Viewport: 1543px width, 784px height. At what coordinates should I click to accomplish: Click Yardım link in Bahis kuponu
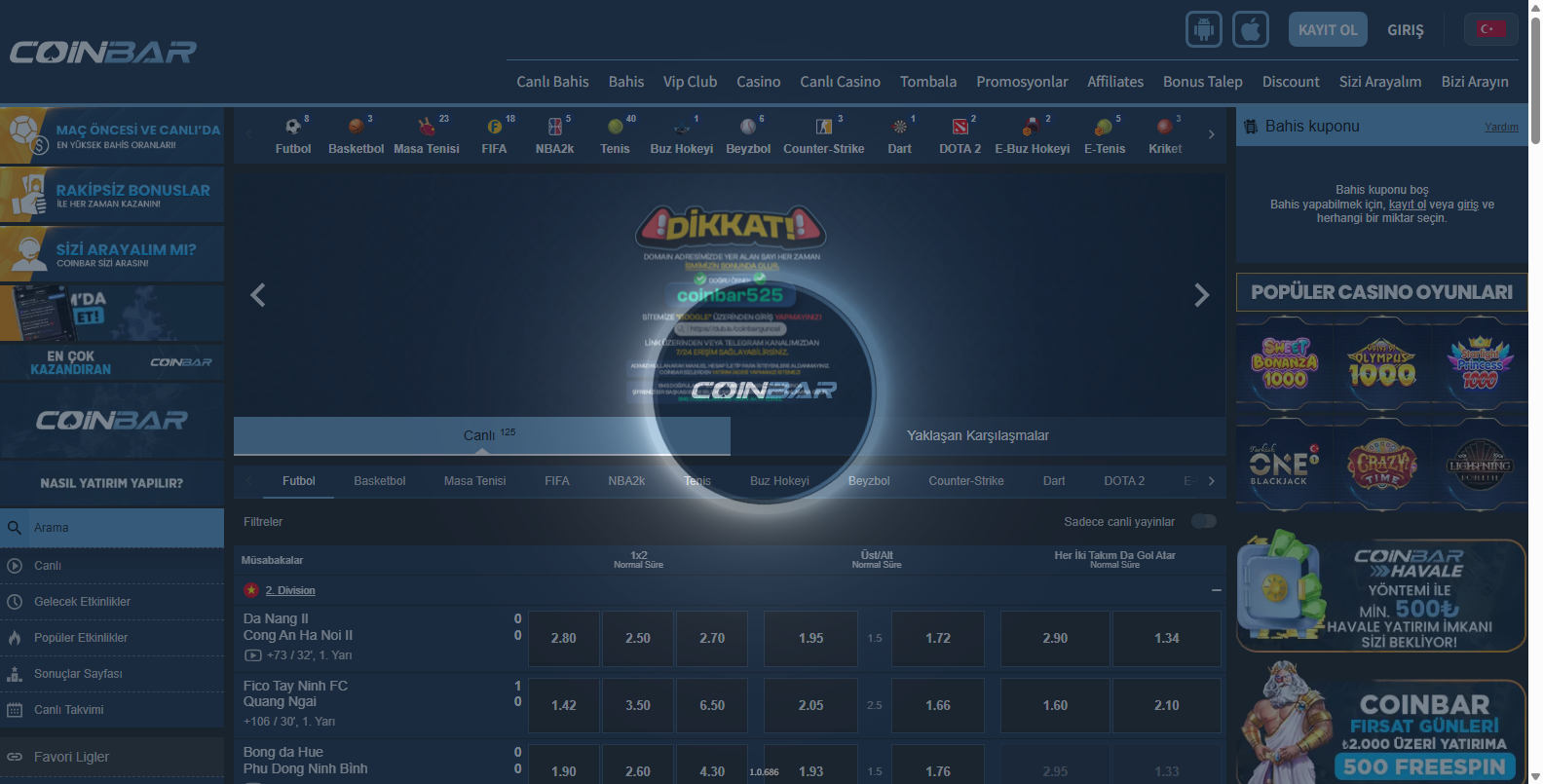(1501, 127)
